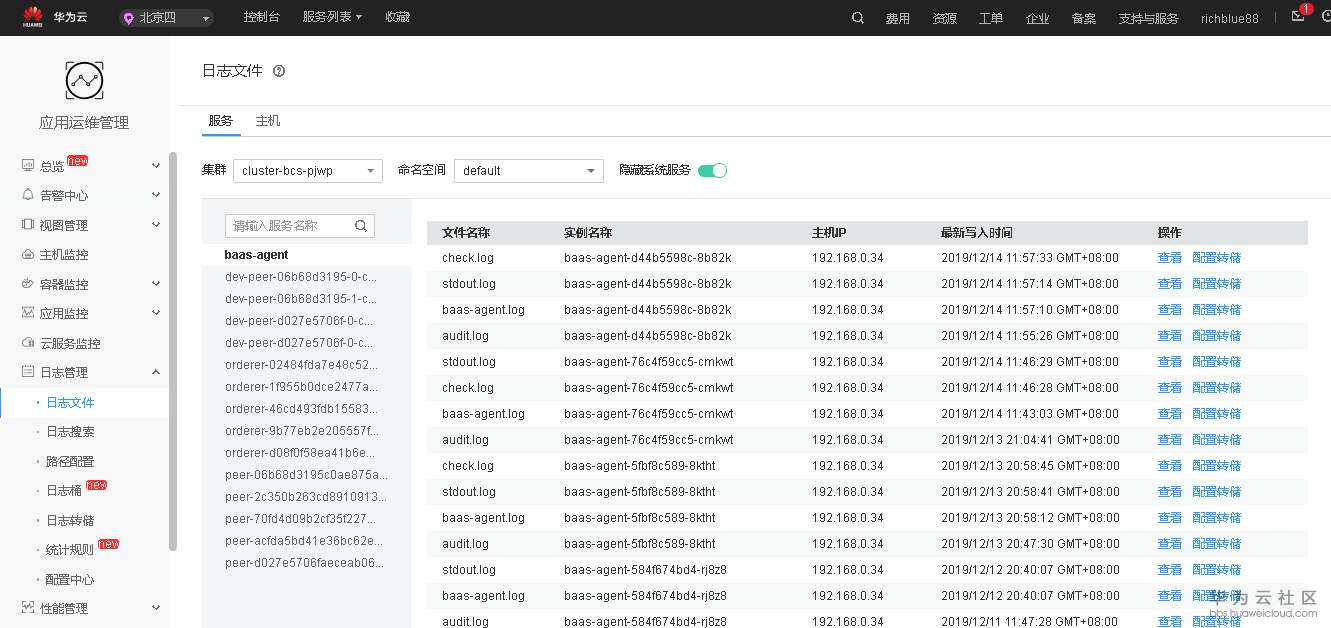
Task: Open 日志桶 in sidebar
Action: 64,491
